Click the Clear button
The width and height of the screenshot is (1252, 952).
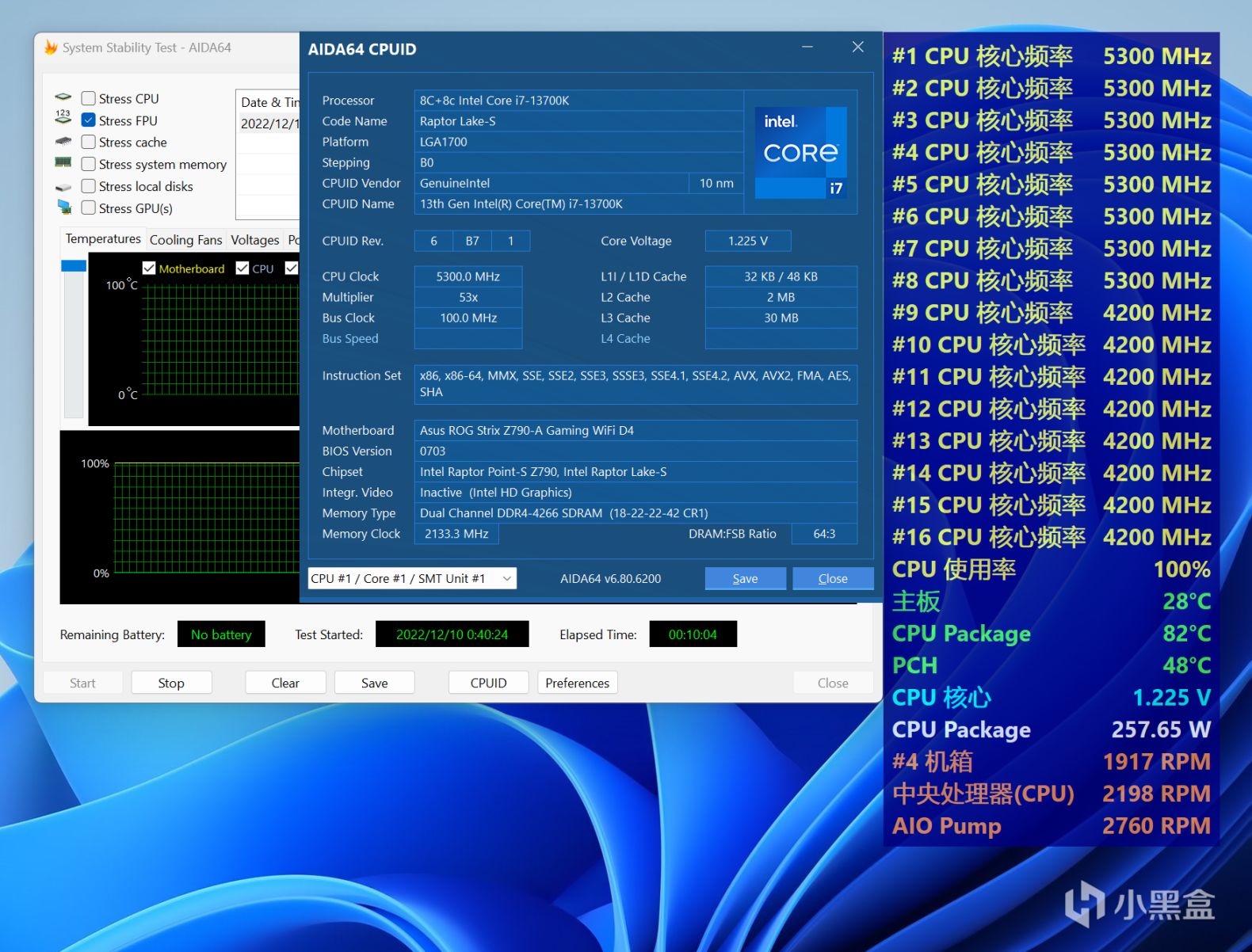tap(285, 683)
